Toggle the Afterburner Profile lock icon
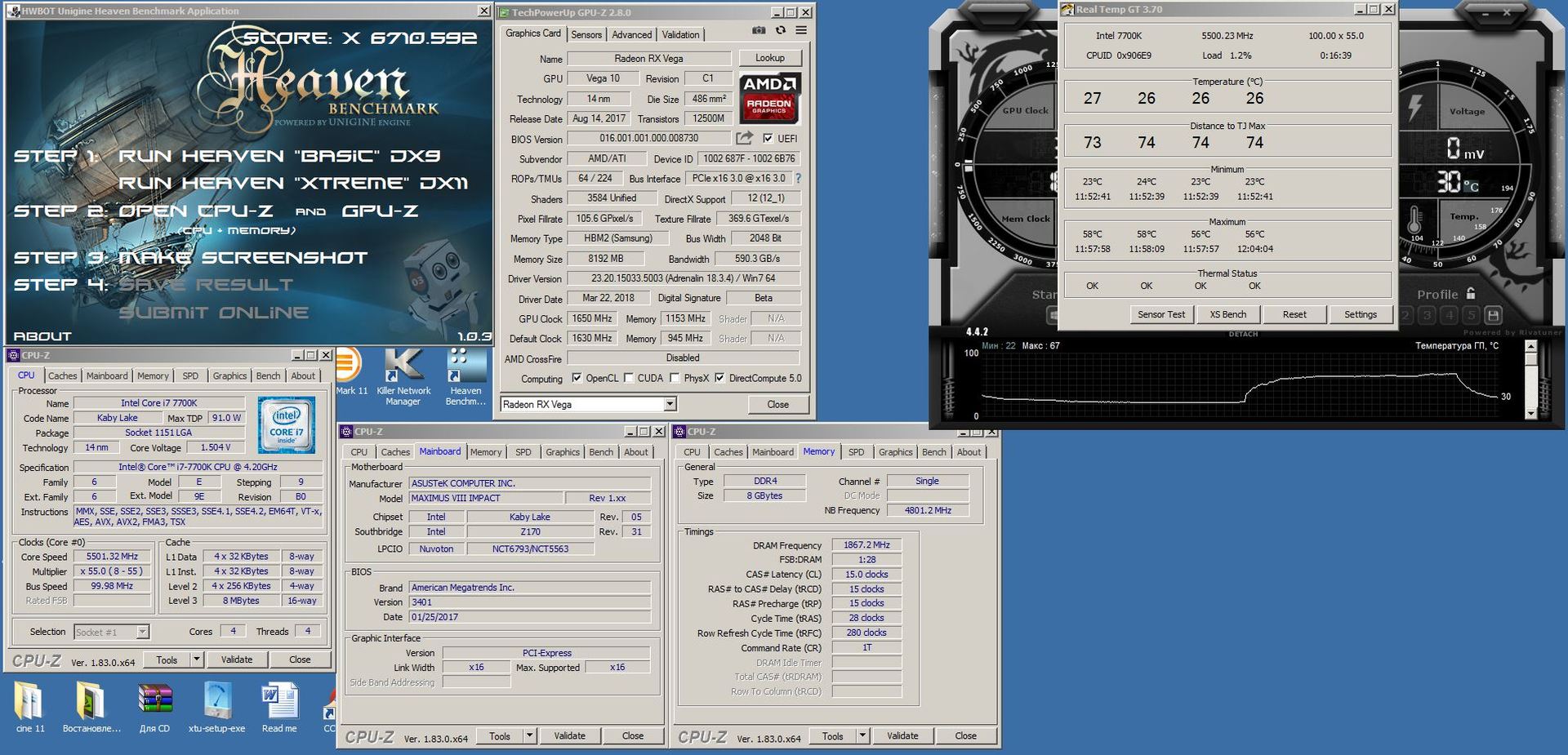 point(1471,293)
